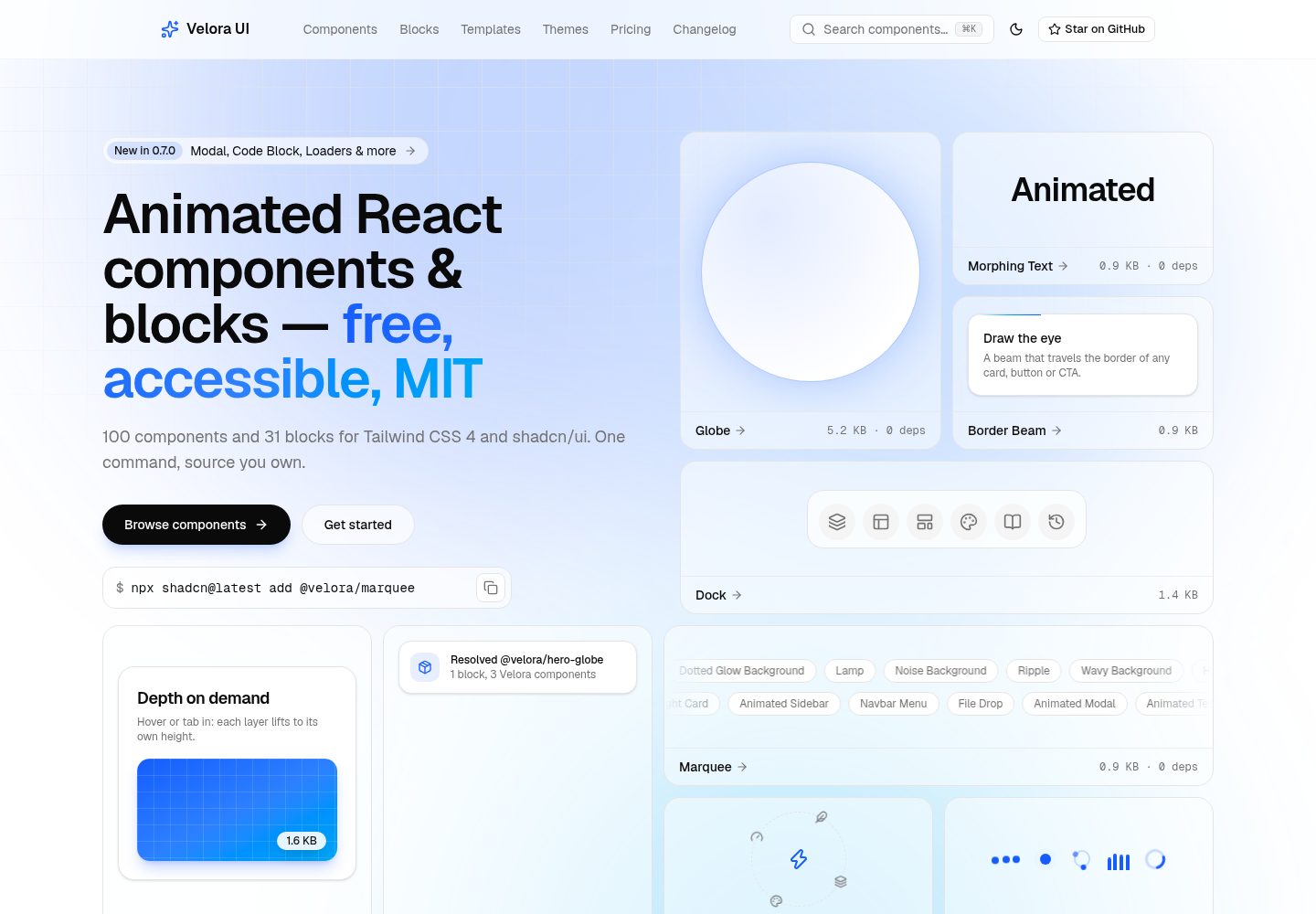Image resolution: width=1316 pixels, height=914 pixels.
Task: View the Changelog page
Action: click(x=705, y=29)
